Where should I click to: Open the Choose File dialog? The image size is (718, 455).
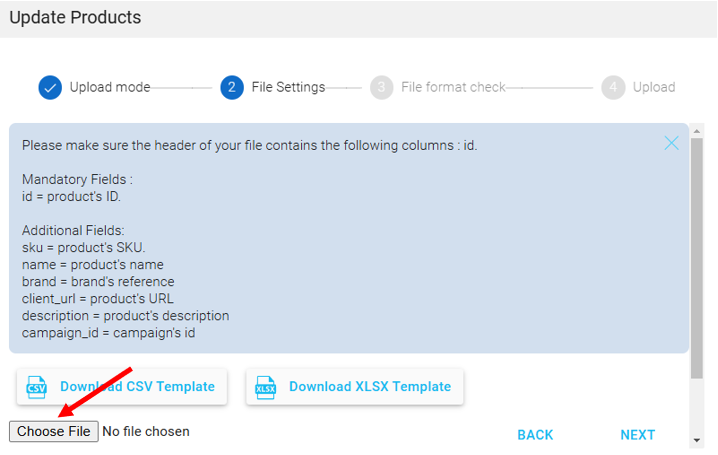54,431
